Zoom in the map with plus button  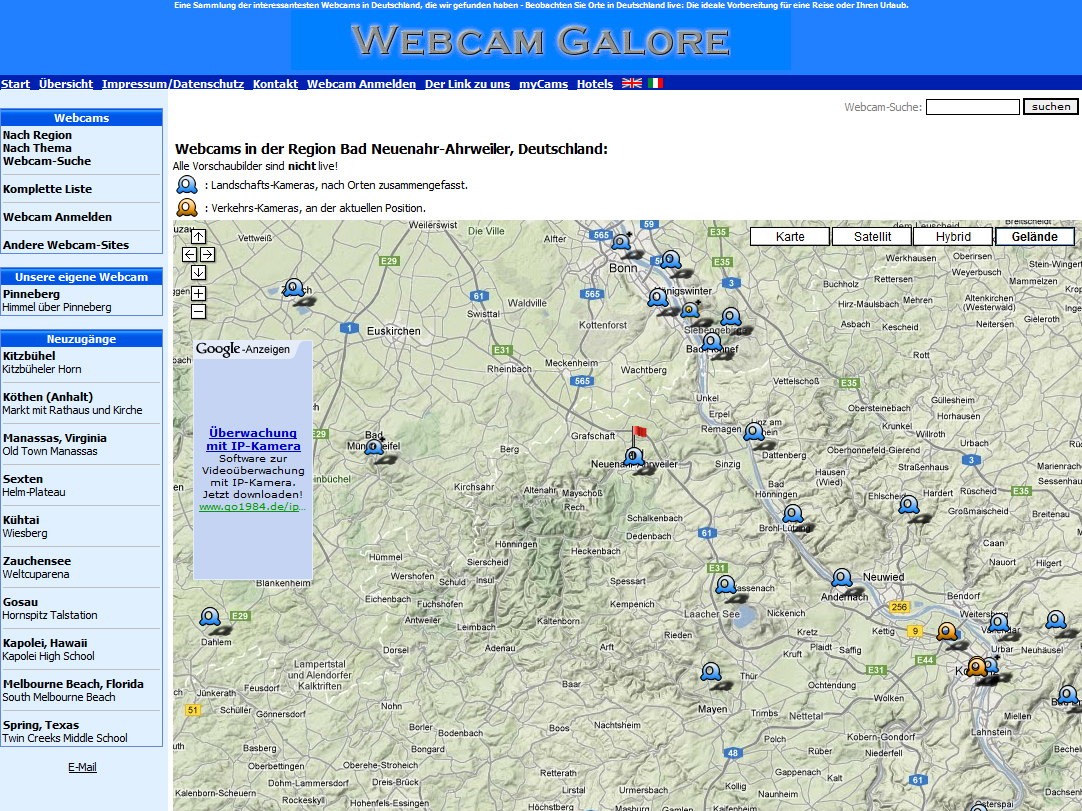coord(198,293)
